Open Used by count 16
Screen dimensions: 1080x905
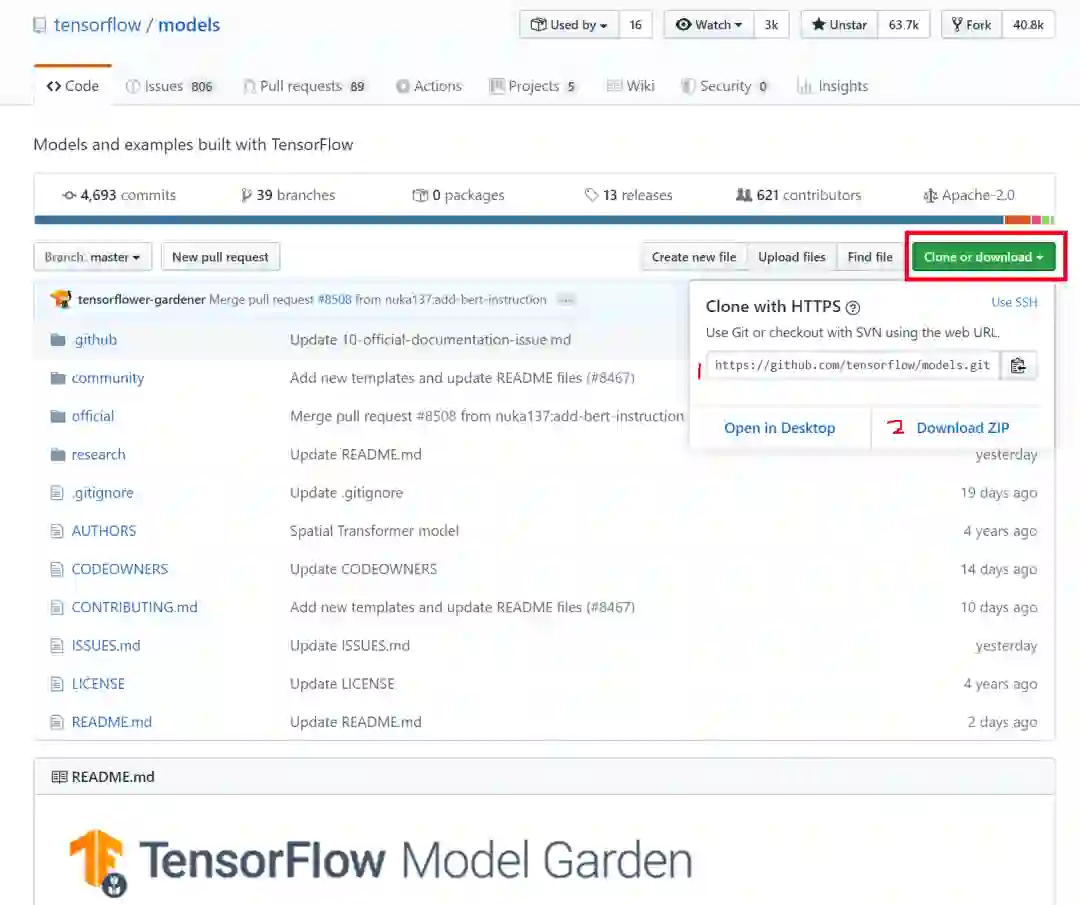point(635,25)
